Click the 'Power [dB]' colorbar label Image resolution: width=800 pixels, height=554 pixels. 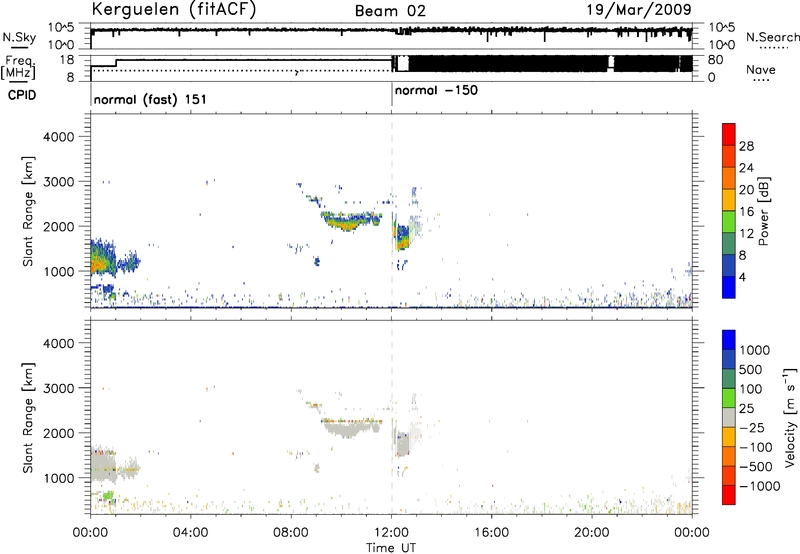(764, 211)
